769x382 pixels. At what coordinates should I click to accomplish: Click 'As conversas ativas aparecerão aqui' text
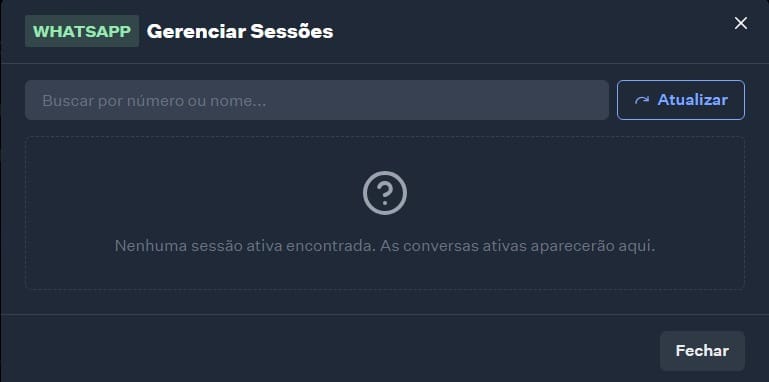coord(518,246)
